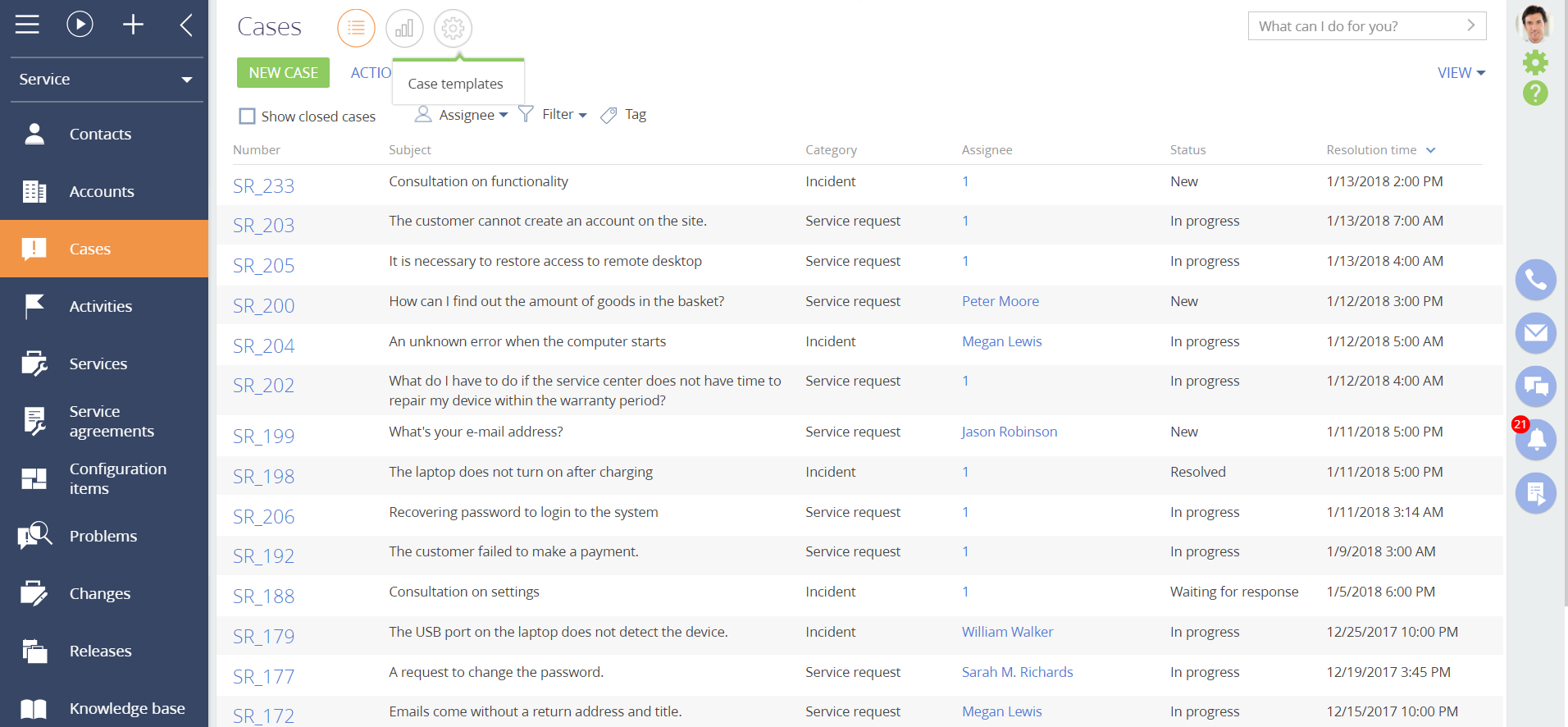The width and height of the screenshot is (1568, 727).
Task: Click the green help question mark icon
Action: (1535, 93)
